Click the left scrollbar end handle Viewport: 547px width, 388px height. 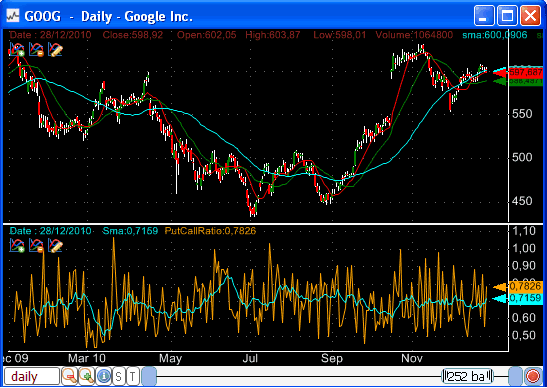coord(149,376)
